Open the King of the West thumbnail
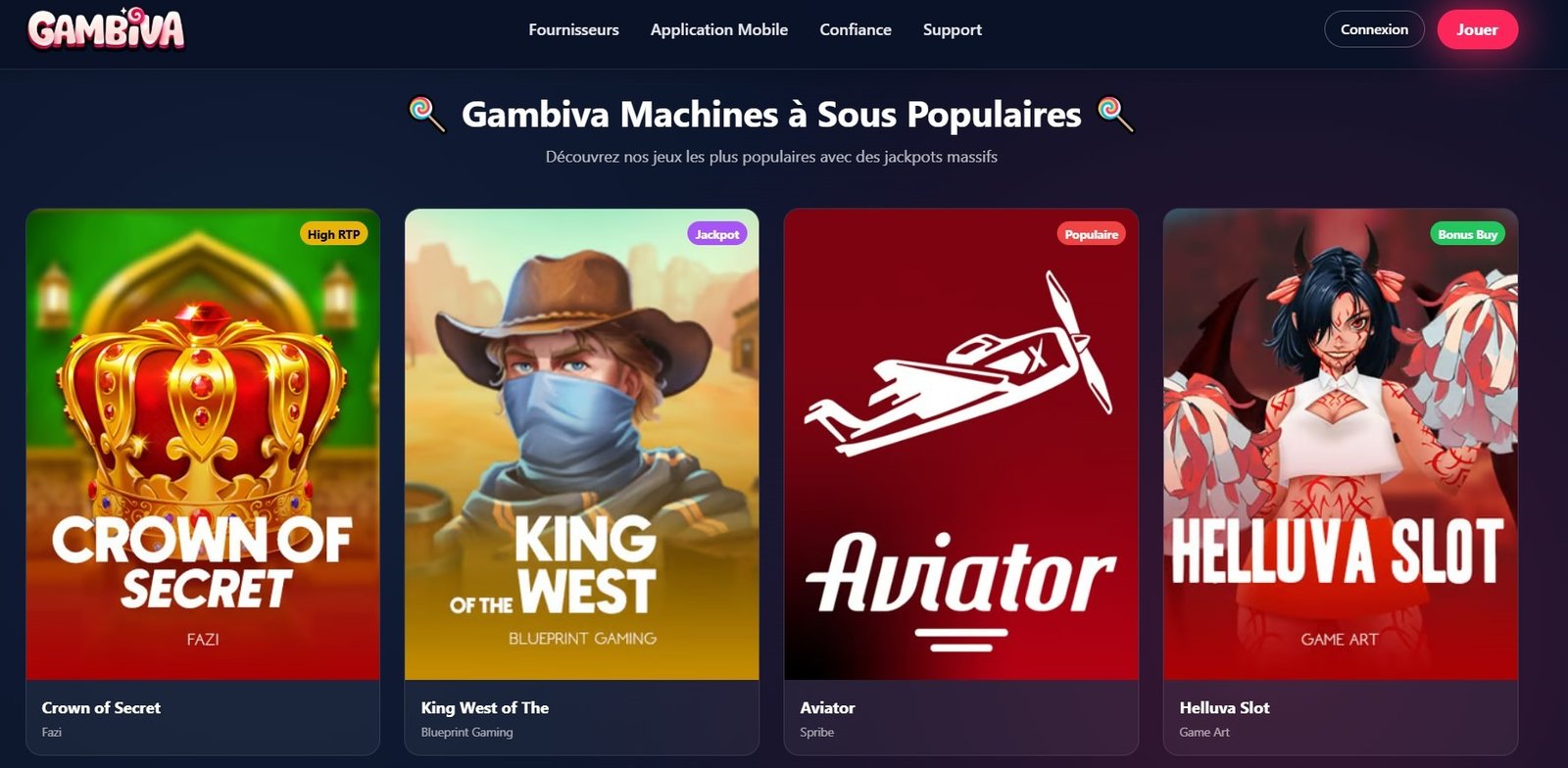This screenshot has width=1568, height=768. pyautogui.click(x=582, y=445)
